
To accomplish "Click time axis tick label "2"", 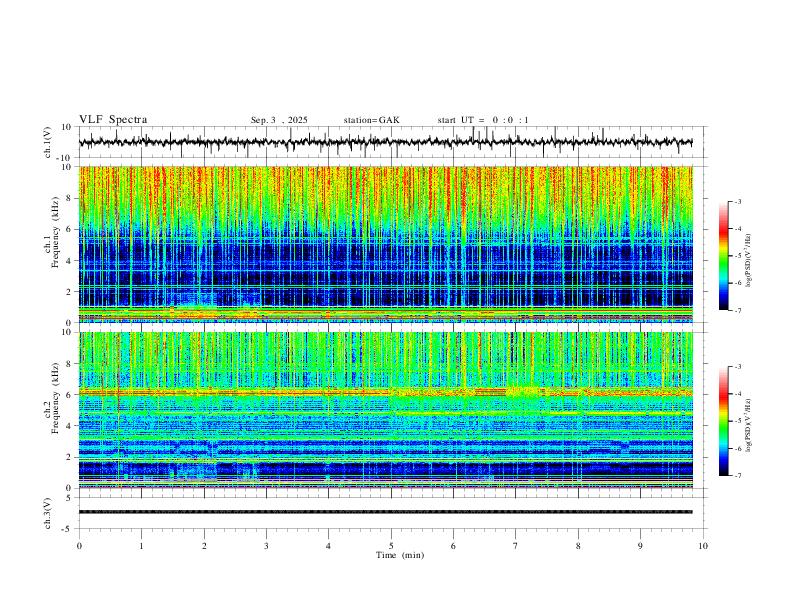I will 204,546.
